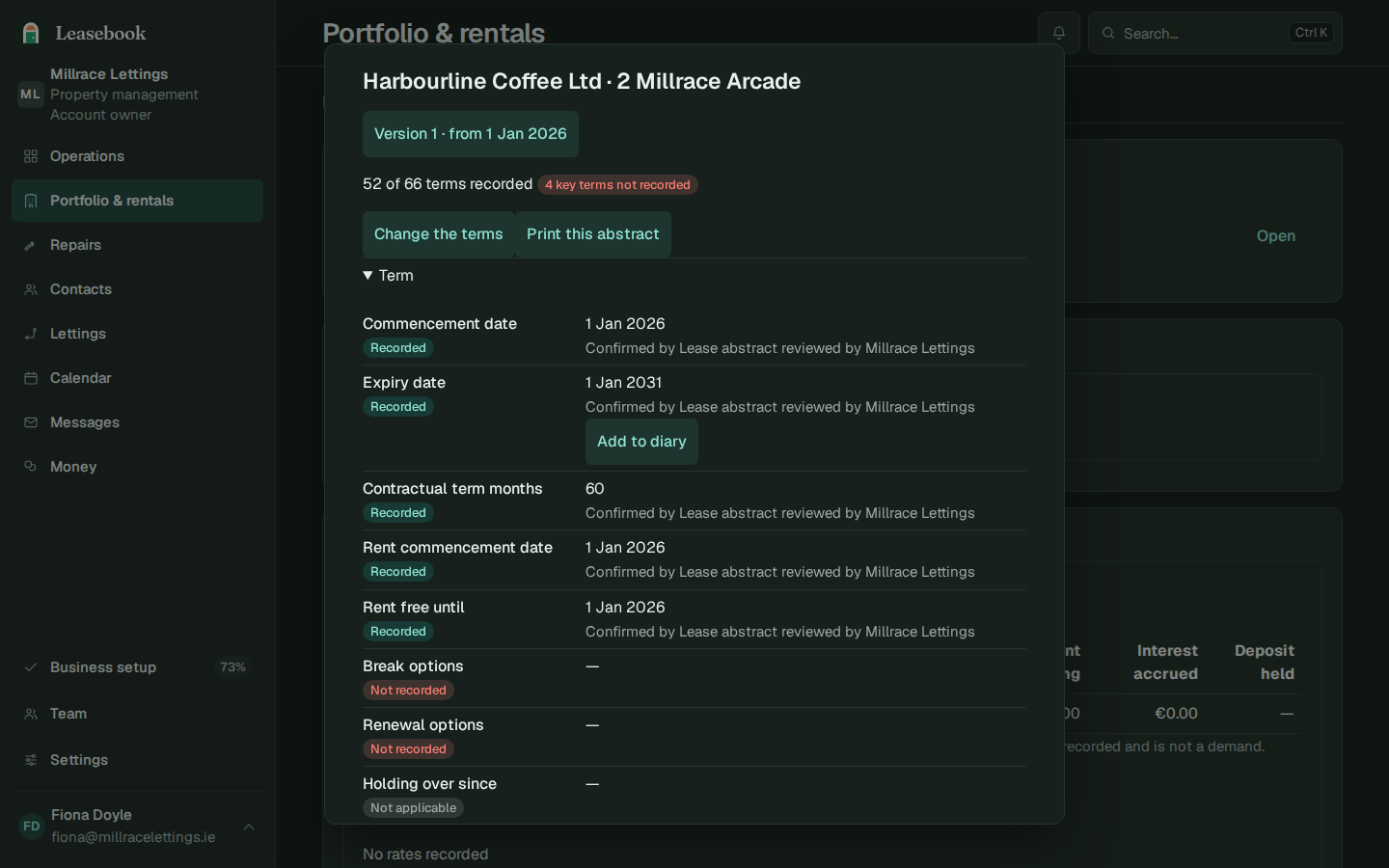
Task: Click Print this abstract button
Action: (x=593, y=234)
